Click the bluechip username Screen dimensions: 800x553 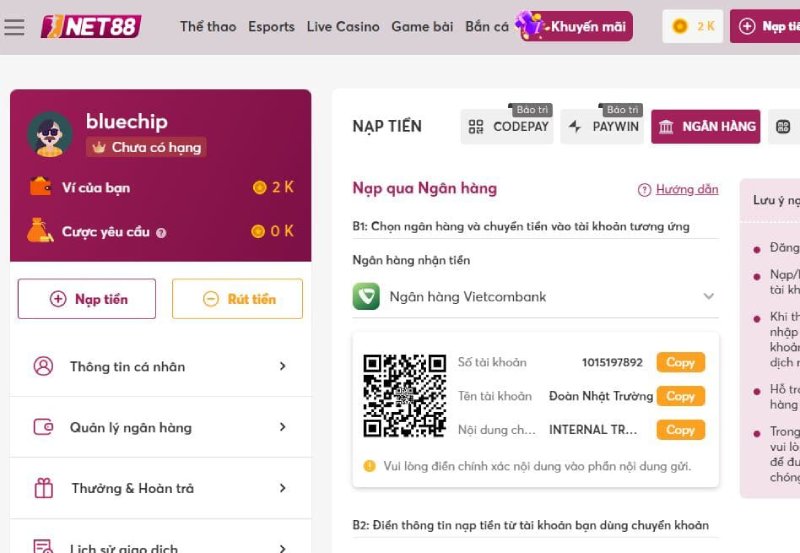127,121
